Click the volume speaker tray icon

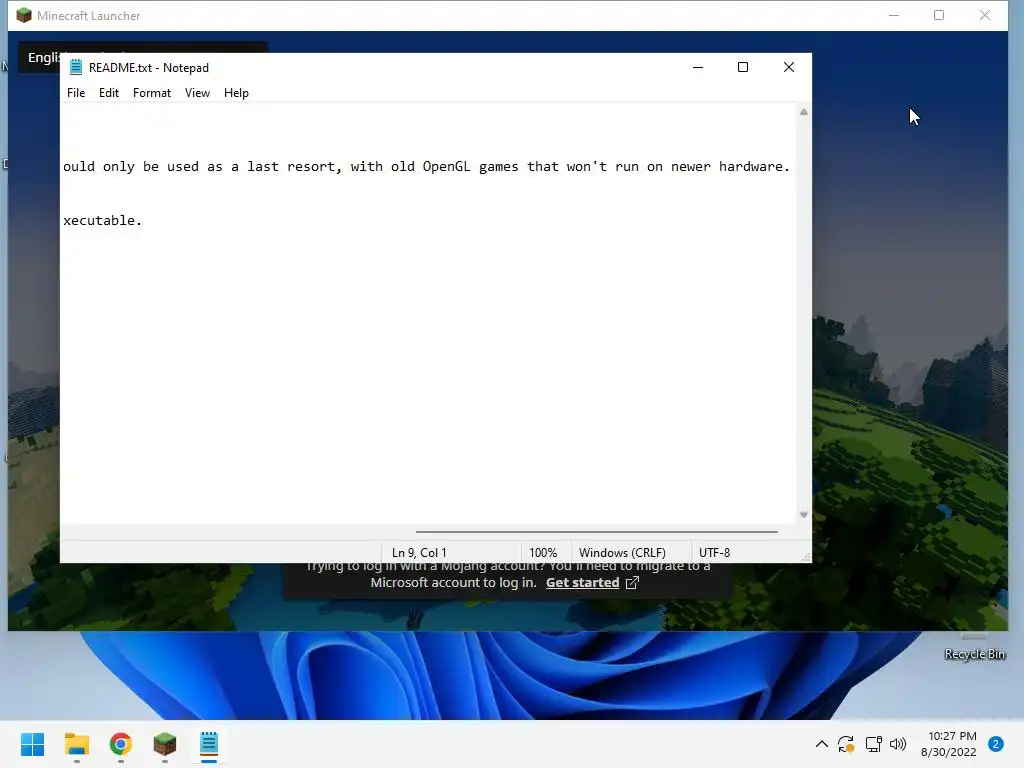coord(898,744)
